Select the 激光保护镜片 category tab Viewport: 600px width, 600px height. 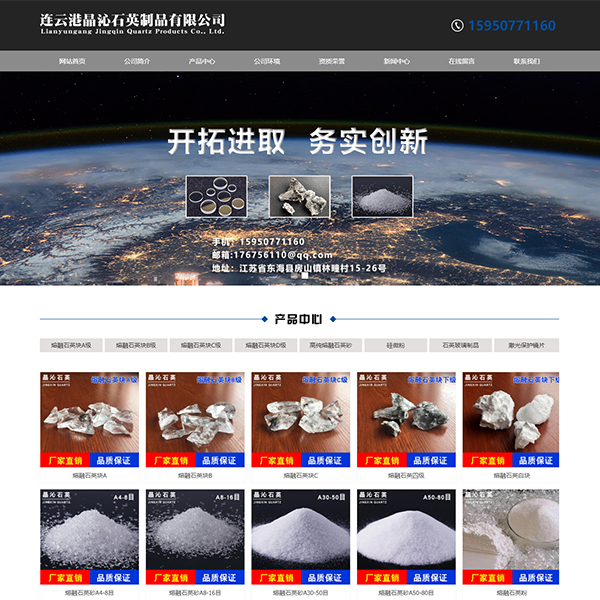pos(526,345)
